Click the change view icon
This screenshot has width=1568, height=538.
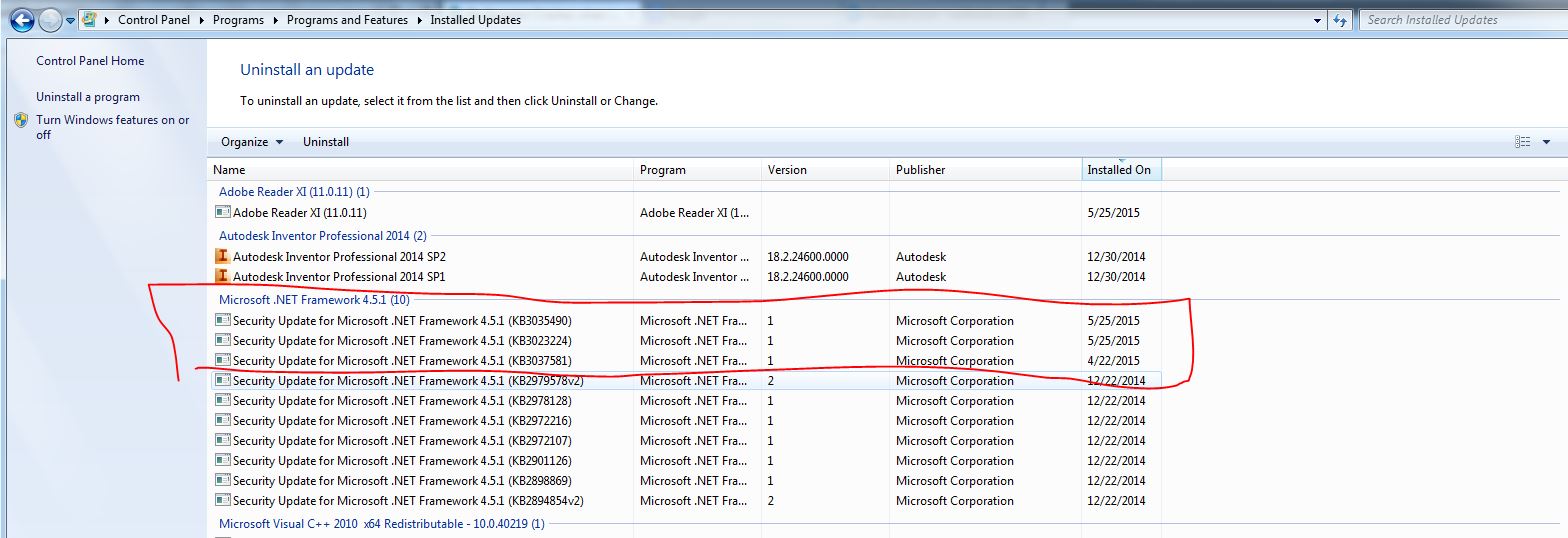point(1523,142)
